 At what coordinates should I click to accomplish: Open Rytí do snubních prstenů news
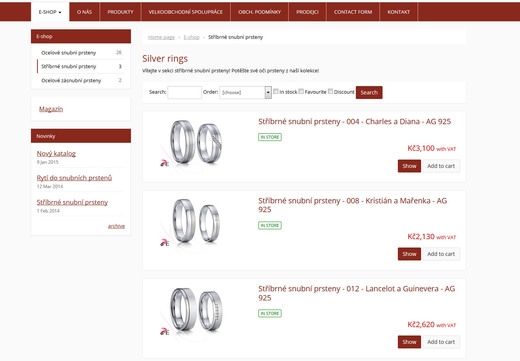pyautogui.click(x=74, y=178)
